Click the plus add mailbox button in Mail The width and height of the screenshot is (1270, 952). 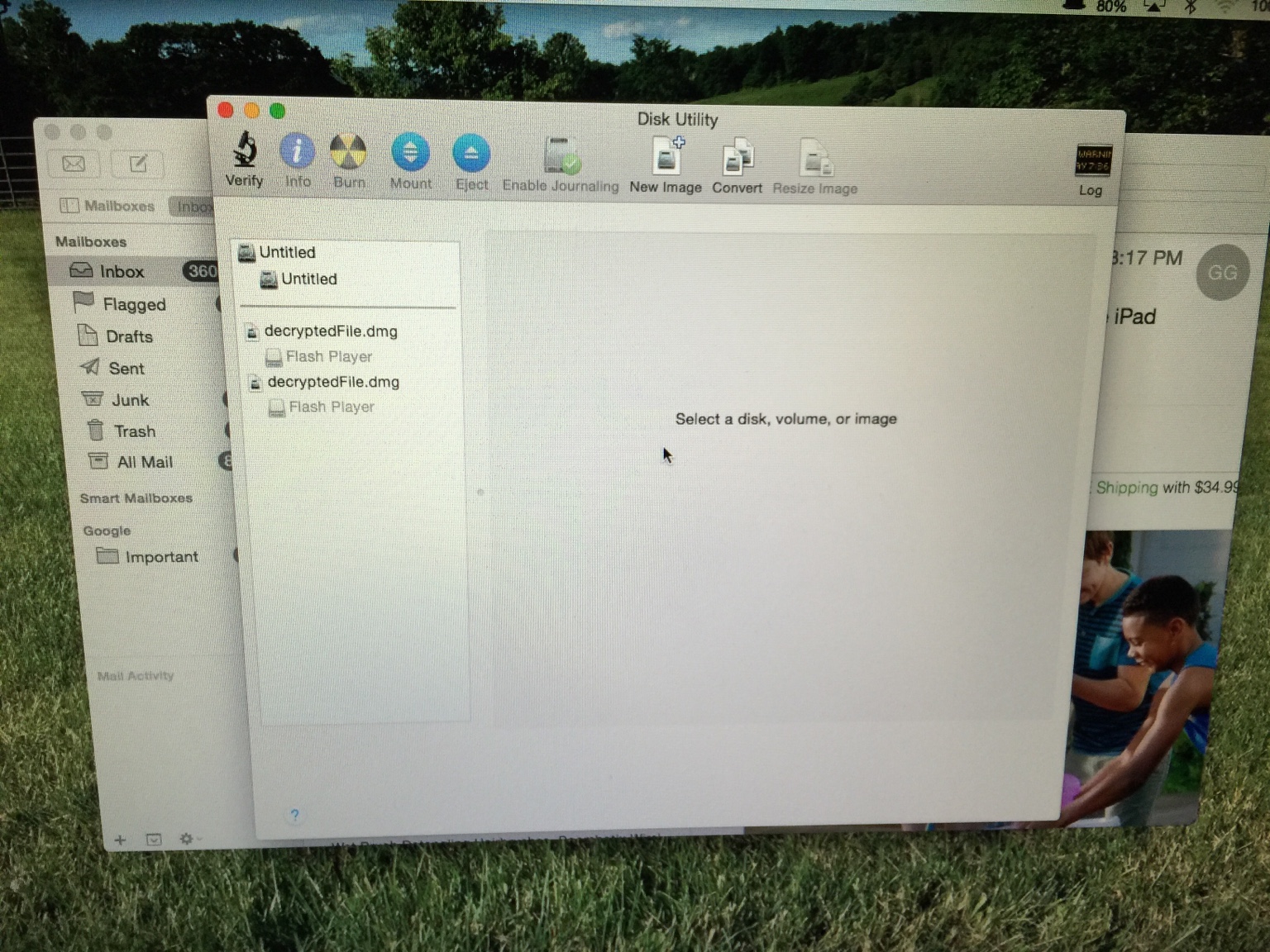(120, 840)
